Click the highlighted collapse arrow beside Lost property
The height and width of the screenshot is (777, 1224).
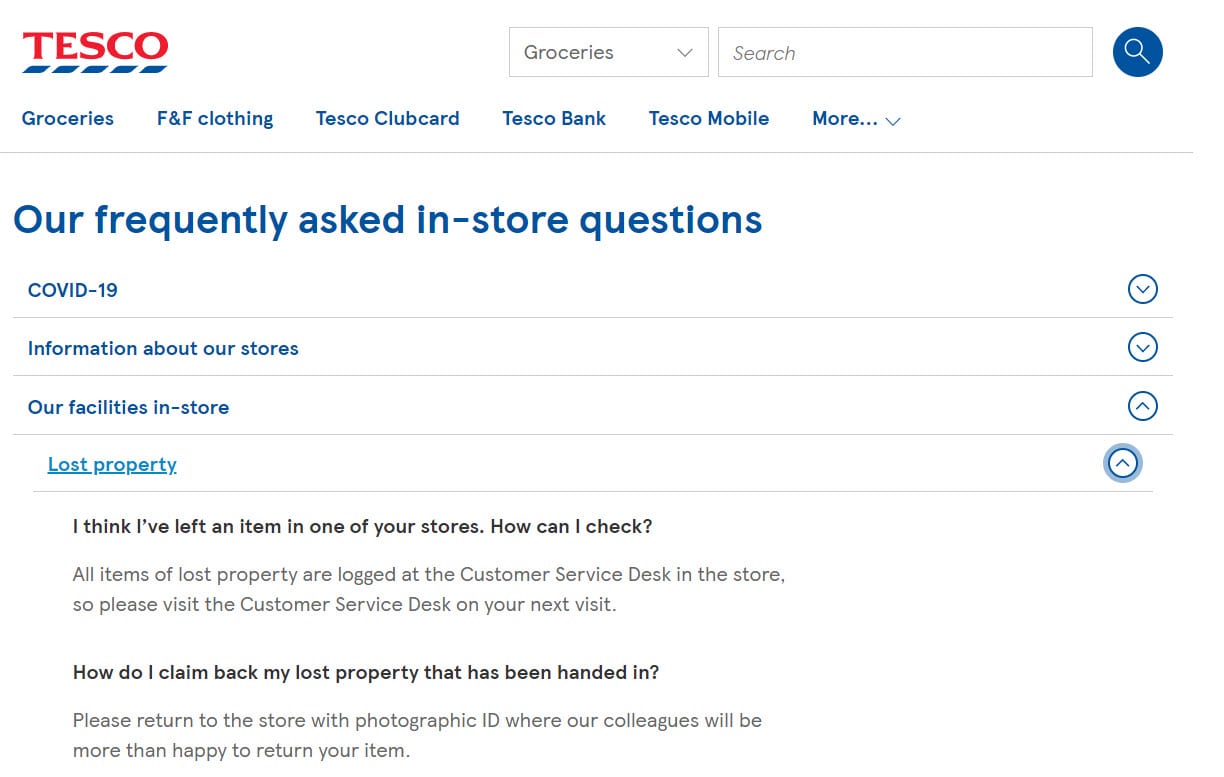1123,463
